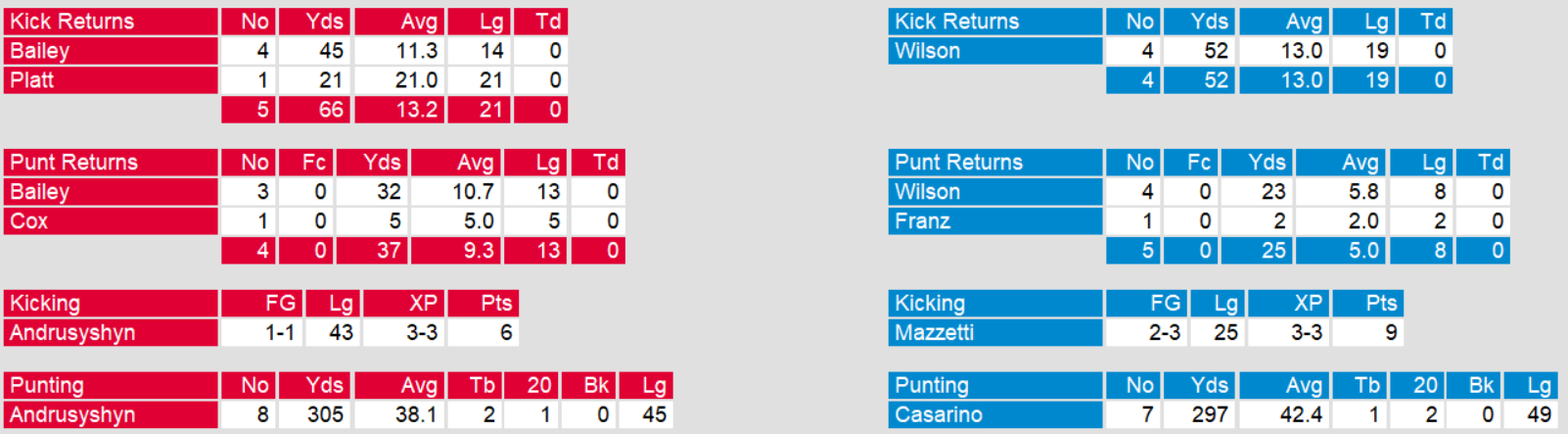Screen dimensions: 1568x434
Task: Click Andrusyshyn in red Kicking table
Action: point(72,333)
